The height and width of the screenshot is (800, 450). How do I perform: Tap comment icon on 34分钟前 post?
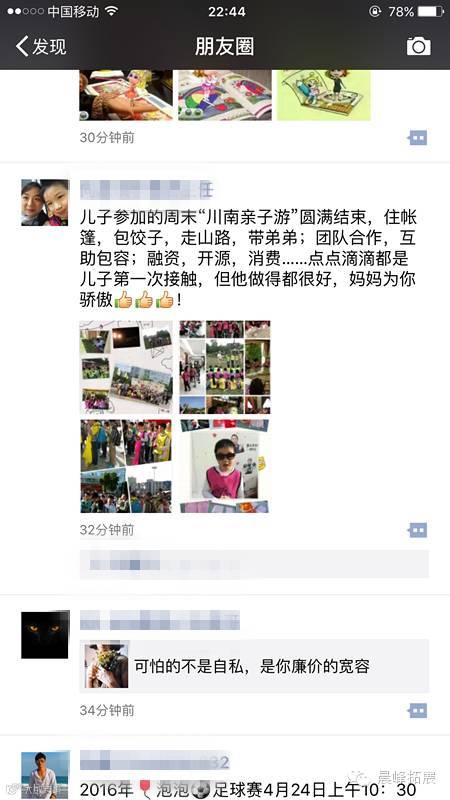pos(417,710)
